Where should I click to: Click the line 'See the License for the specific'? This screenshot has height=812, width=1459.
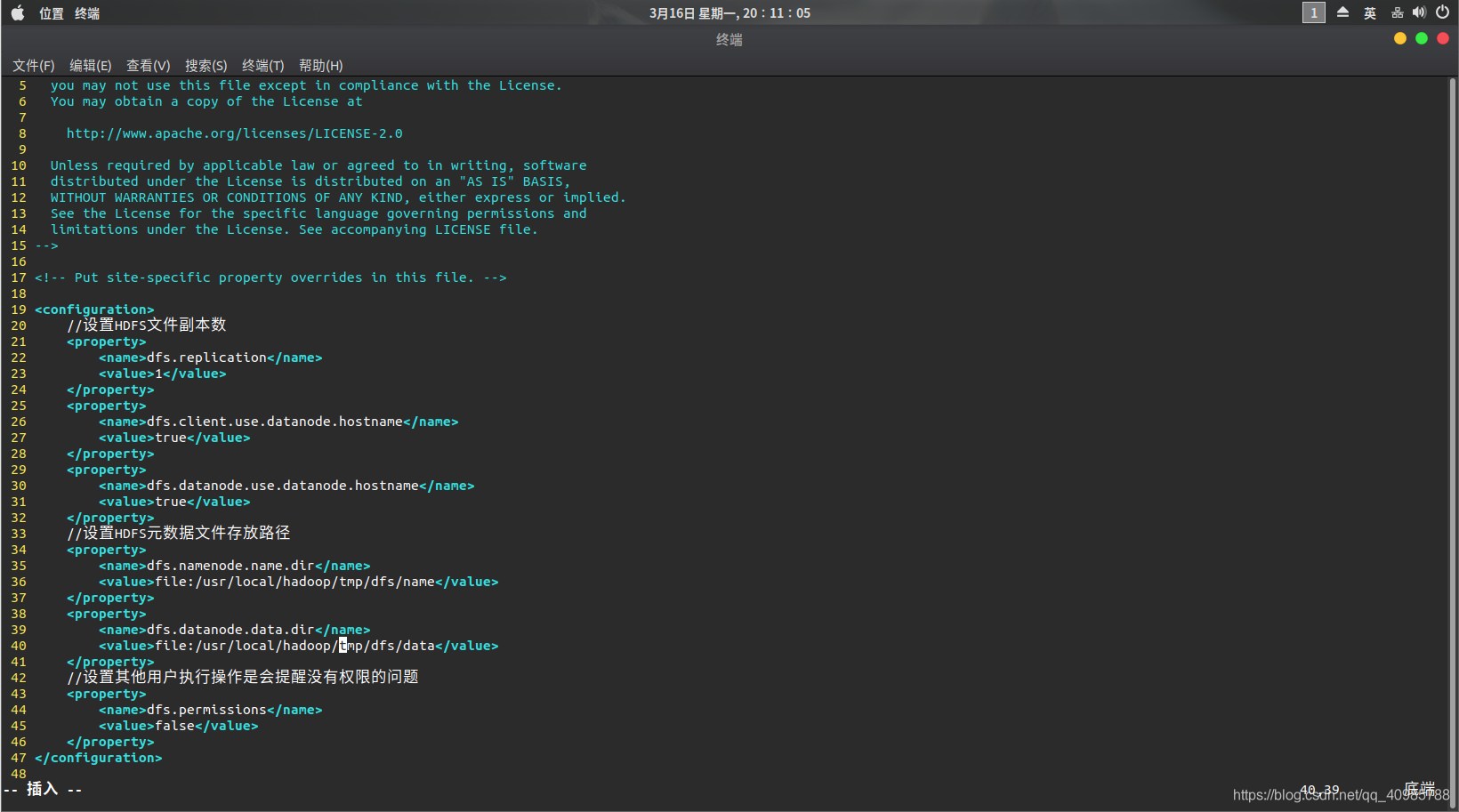tap(318, 213)
